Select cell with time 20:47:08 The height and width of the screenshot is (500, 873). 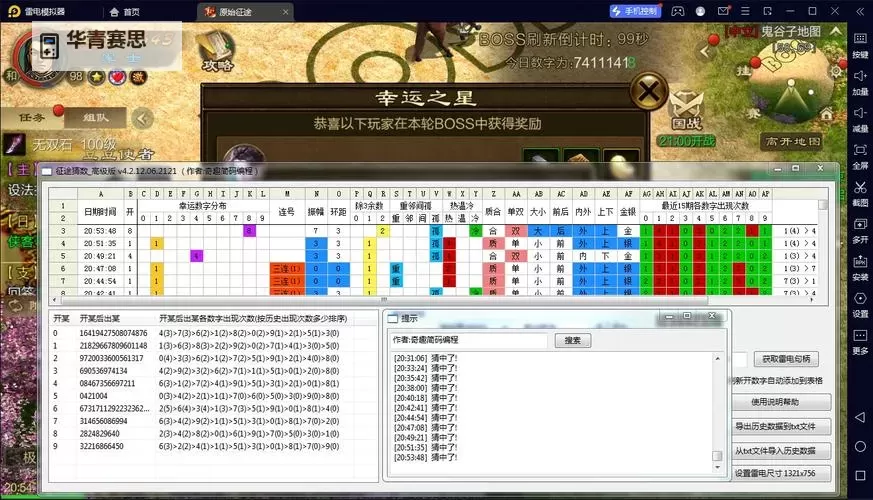point(100,268)
